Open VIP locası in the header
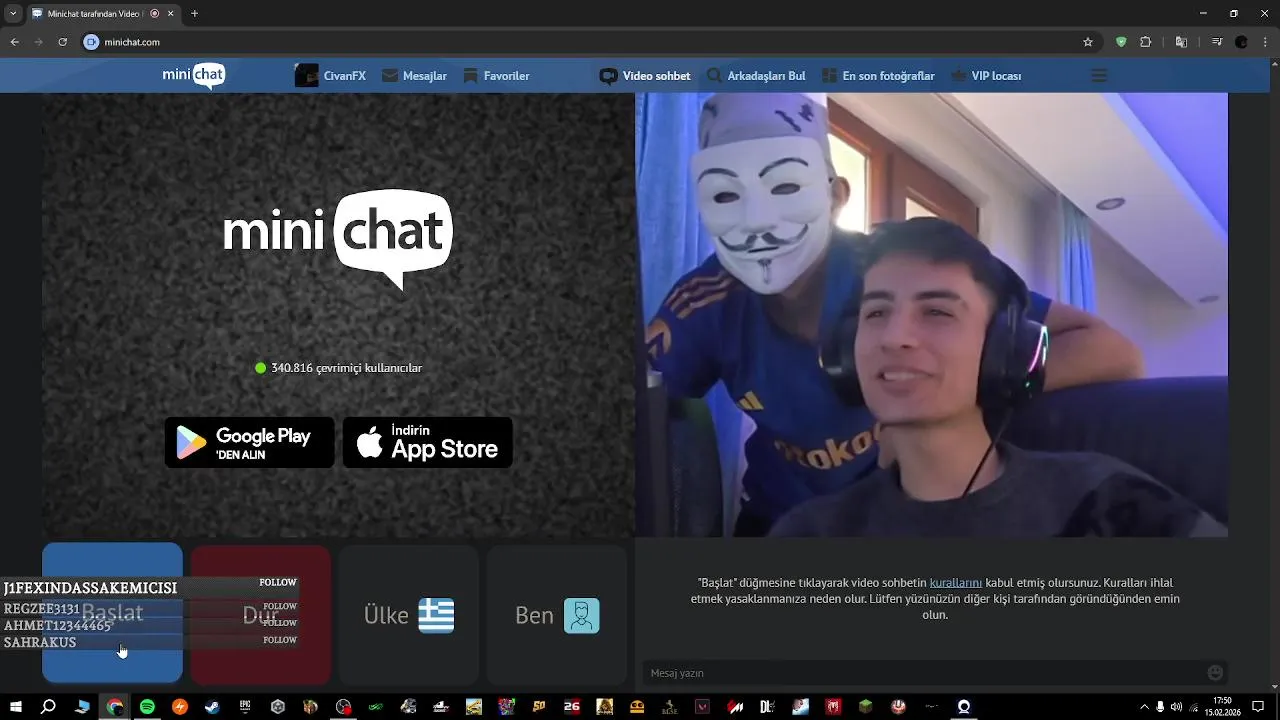The height and width of the screenshot is (720, 1280). pos(986,76)
